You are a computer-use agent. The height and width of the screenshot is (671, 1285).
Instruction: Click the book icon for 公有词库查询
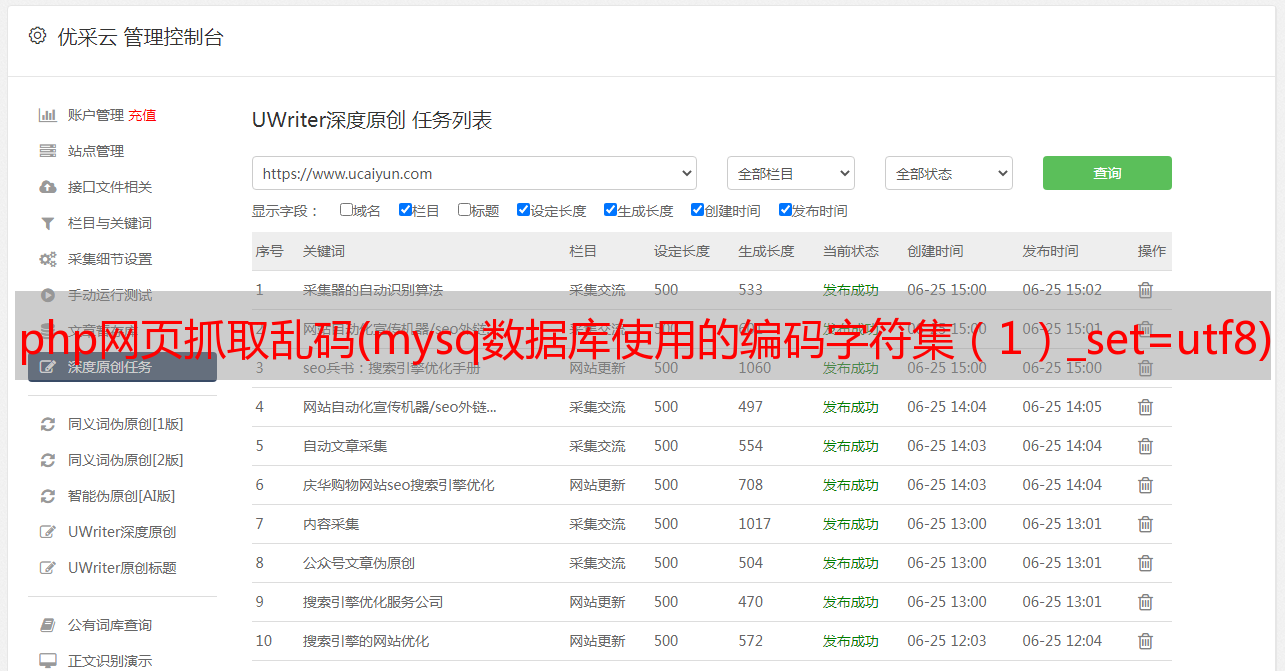click(x=47, y=625)
